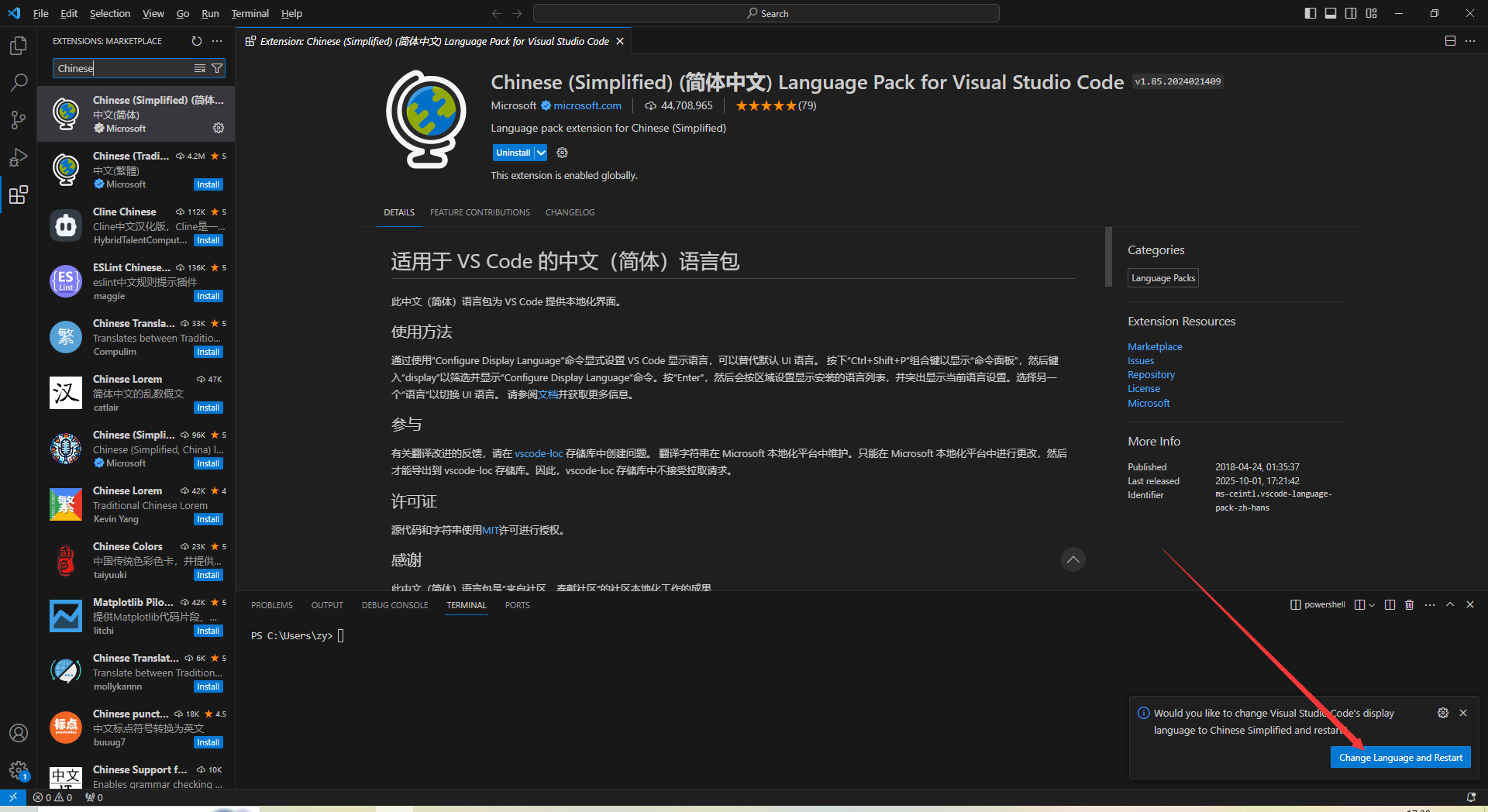Switch to Problems panel tab

tap(271, 605)
